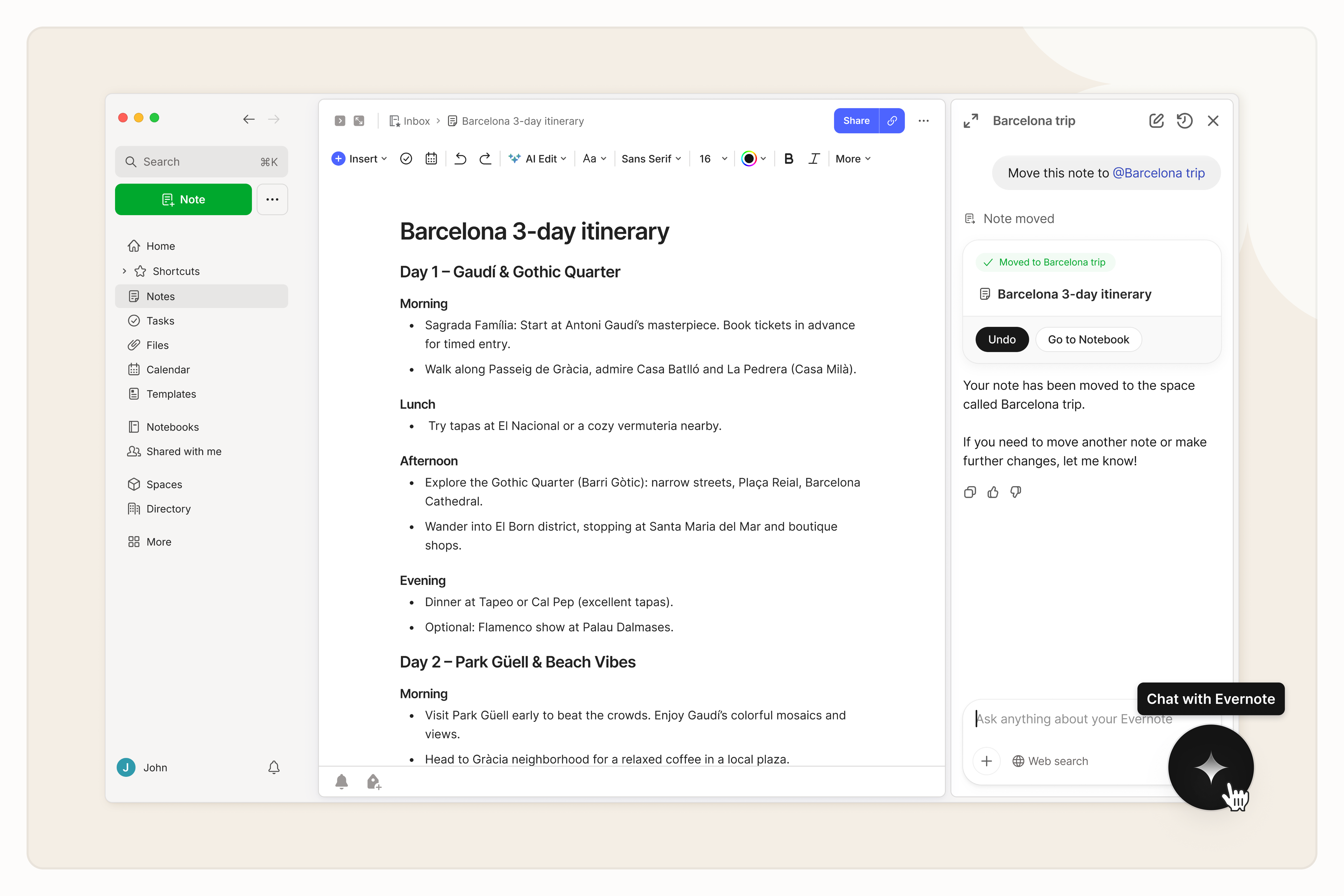Click the Redo arrow in the toolbar
This screenshot has height=896, width=1344.
[x=485, y=159]
